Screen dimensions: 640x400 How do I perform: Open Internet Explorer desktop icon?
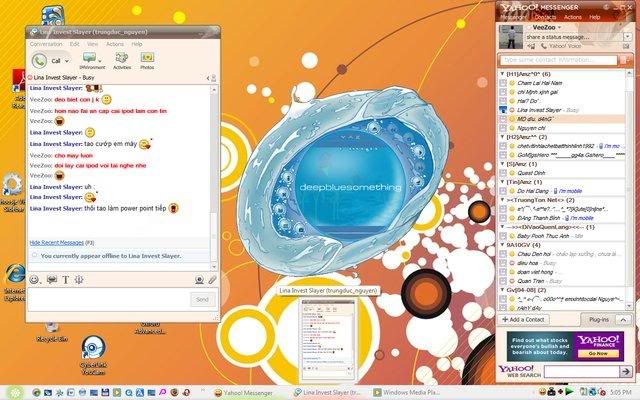click(x=15, y=283)
